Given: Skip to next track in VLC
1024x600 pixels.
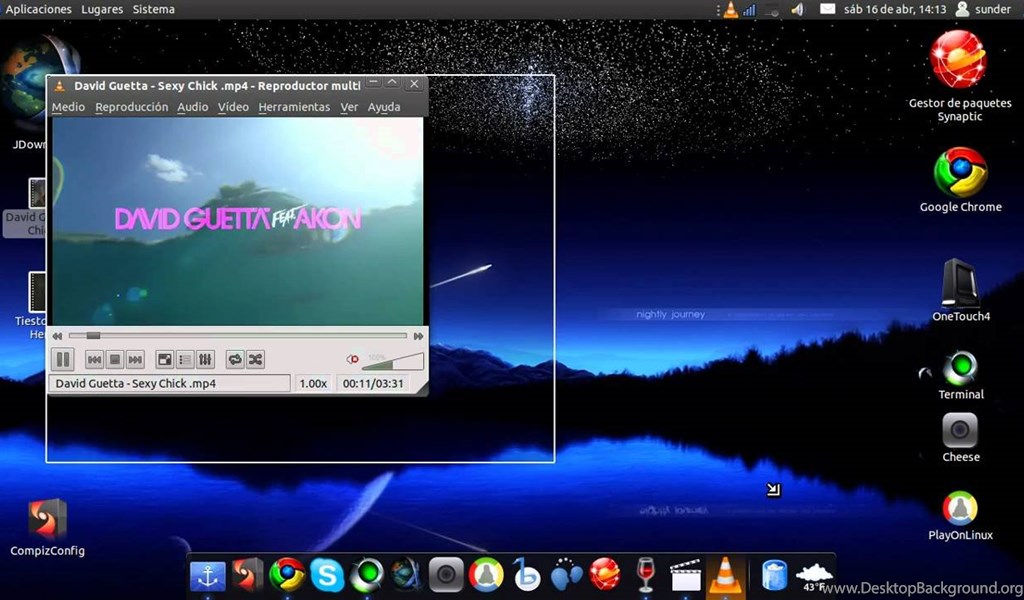Looking at the screenshot, I should [x=135, y=359].
